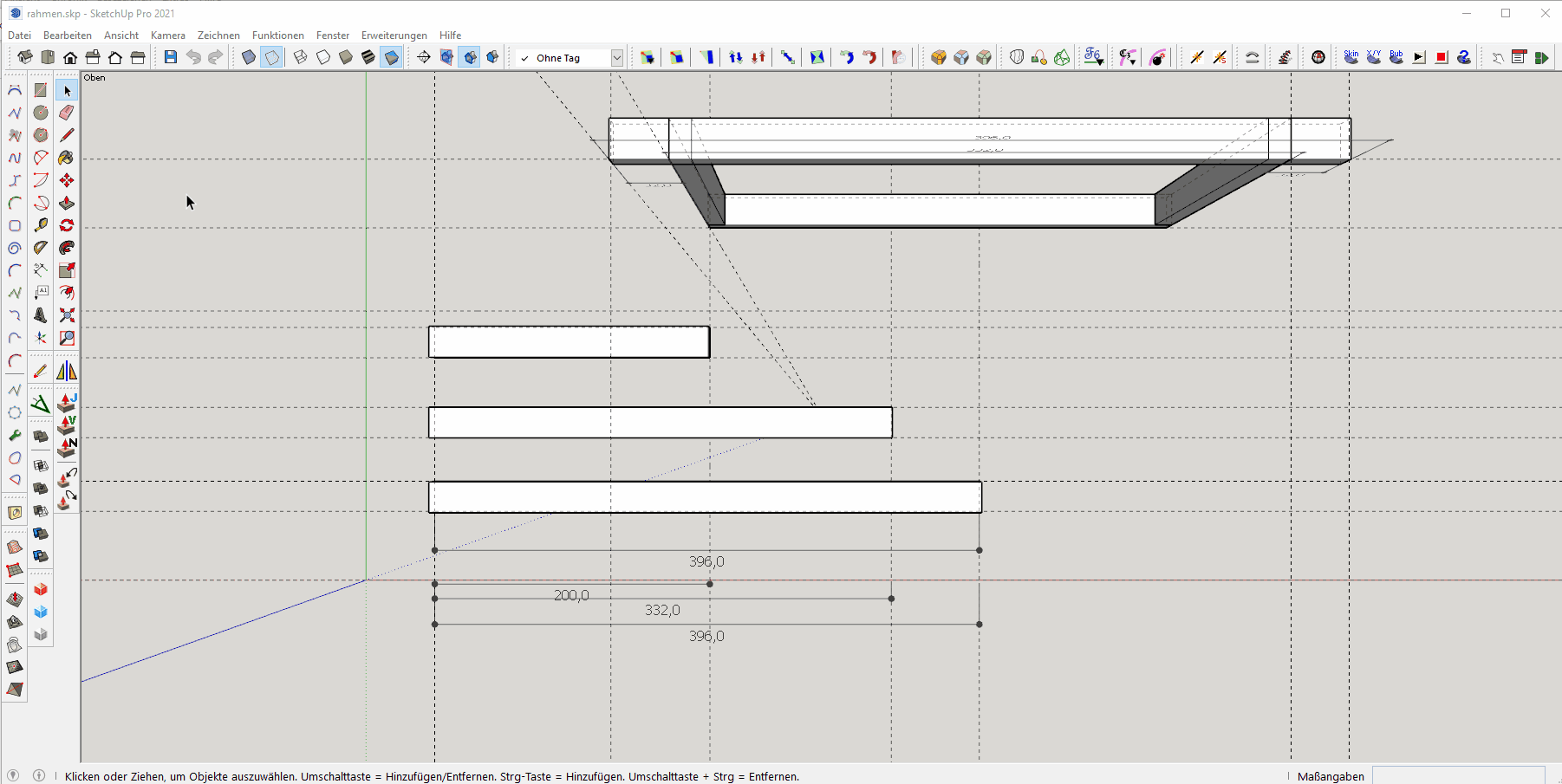Click the red stop button
Image resolution: width=1562 pixels, height=784 pixels.
[x=1442, y=57]
